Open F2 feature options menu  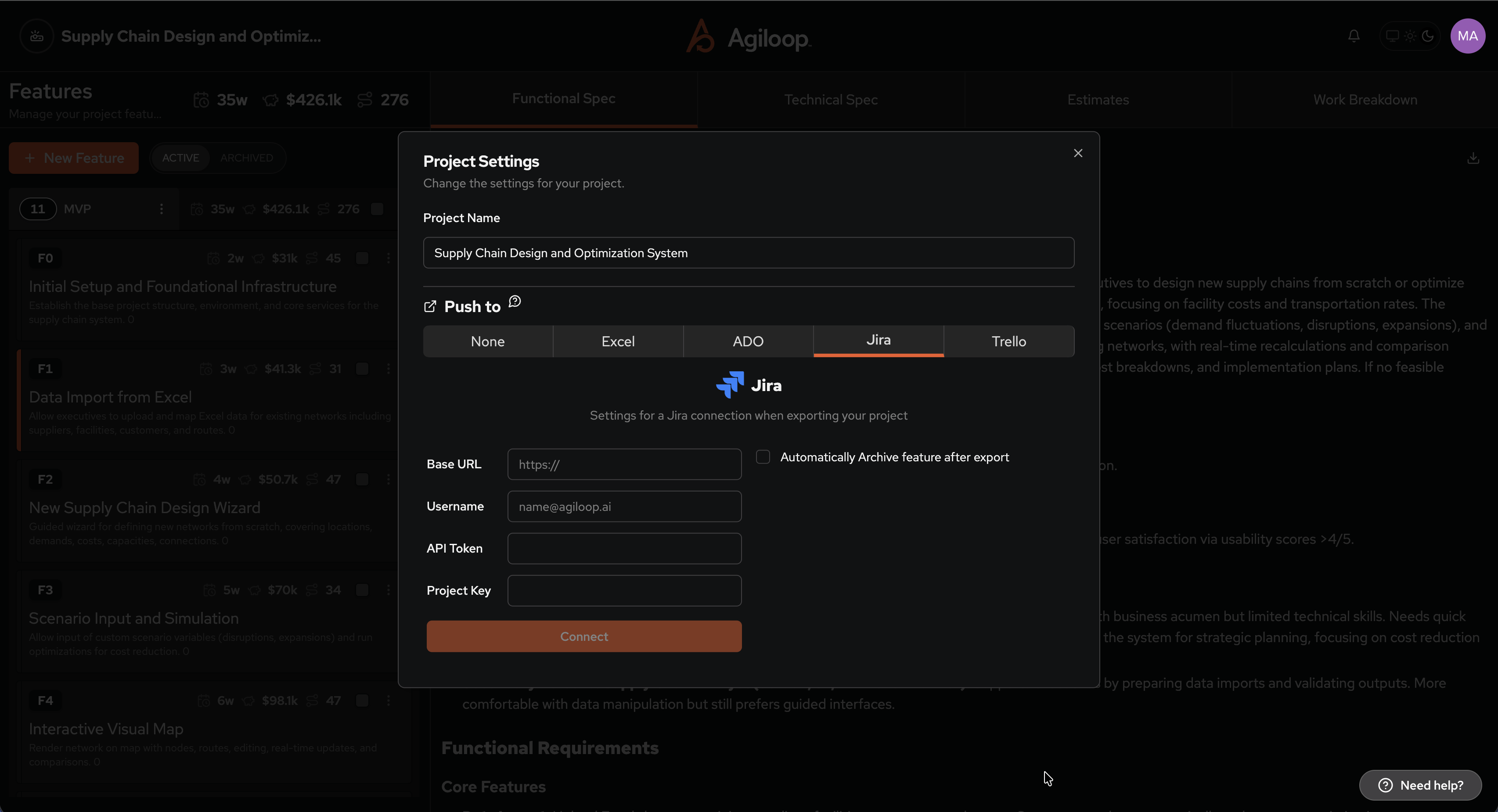coord(389,479)
